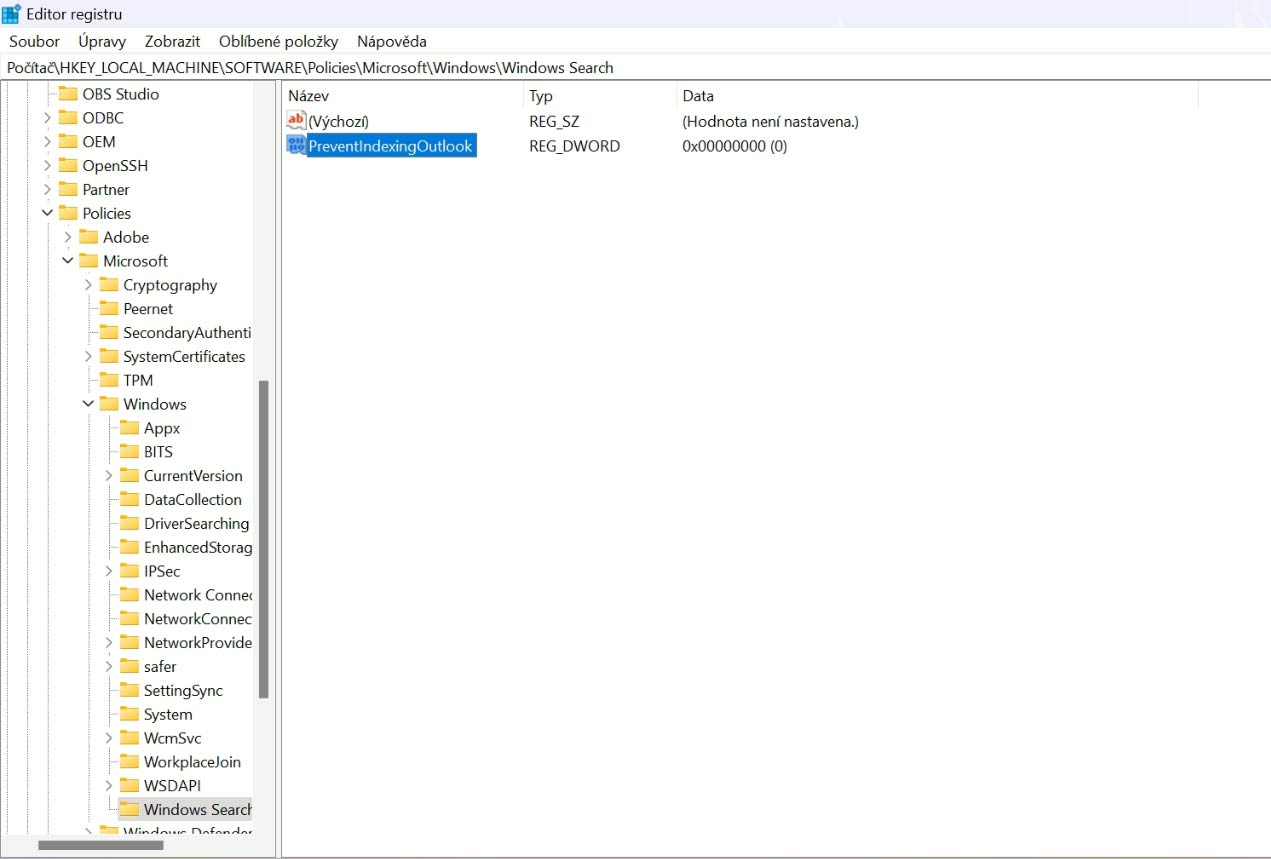Select the OBS Studio folder icon

(x=68, y=94)
